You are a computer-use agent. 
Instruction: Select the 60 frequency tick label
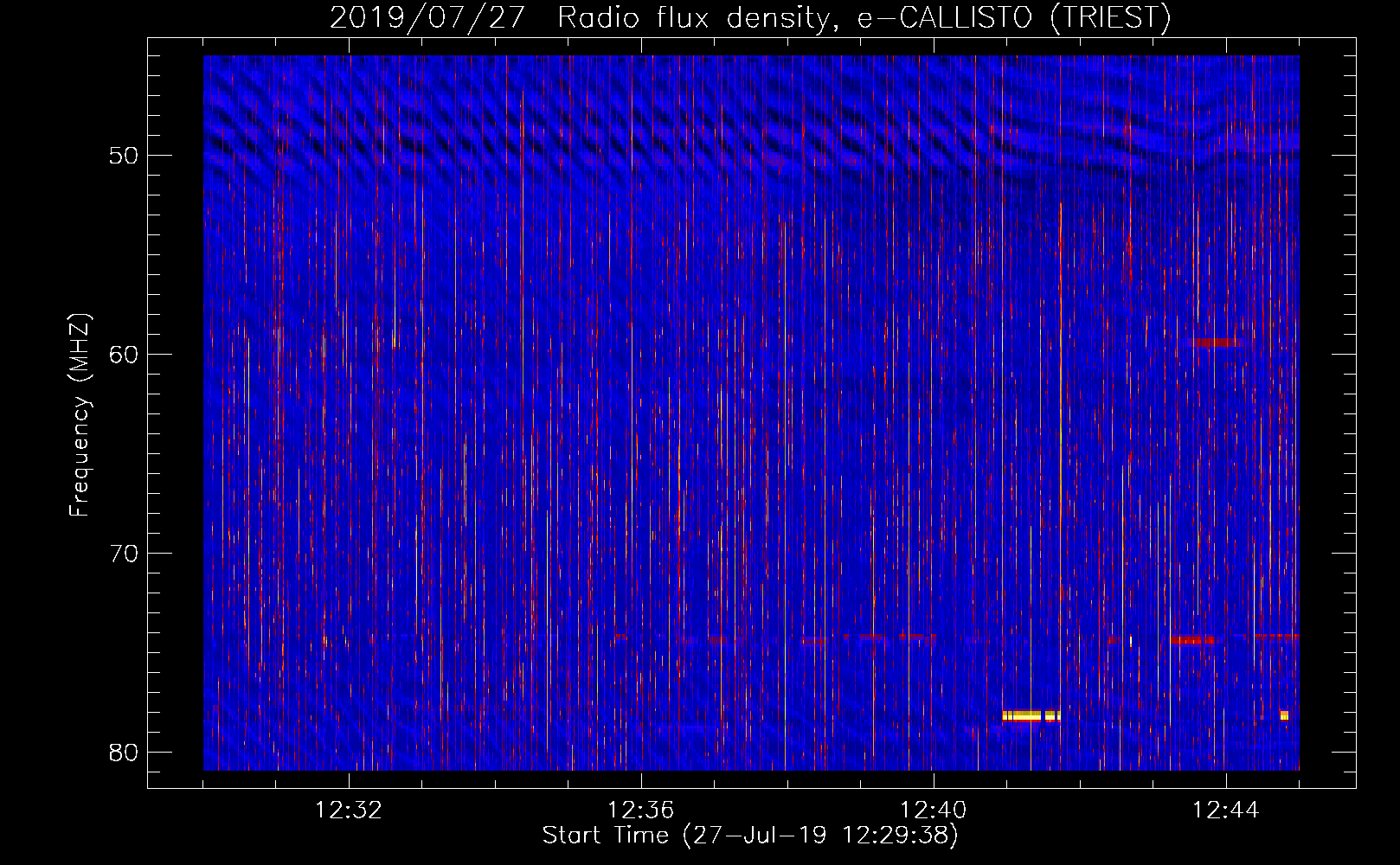125,355
